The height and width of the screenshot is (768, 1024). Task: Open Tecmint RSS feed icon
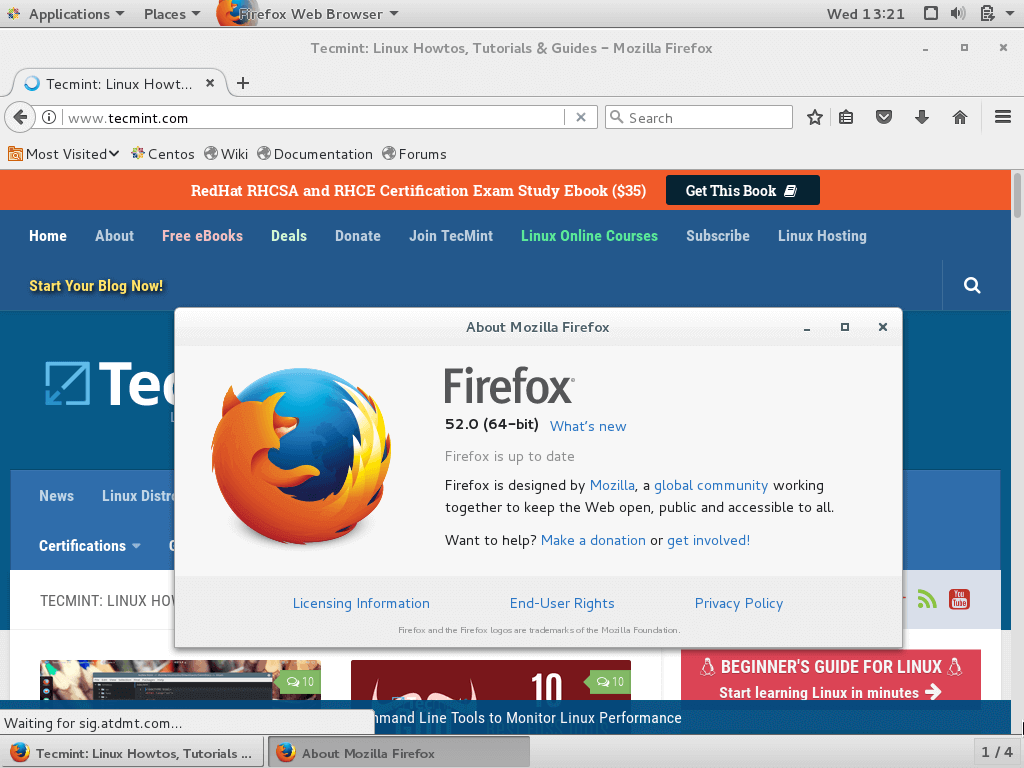tap(927, 599)
